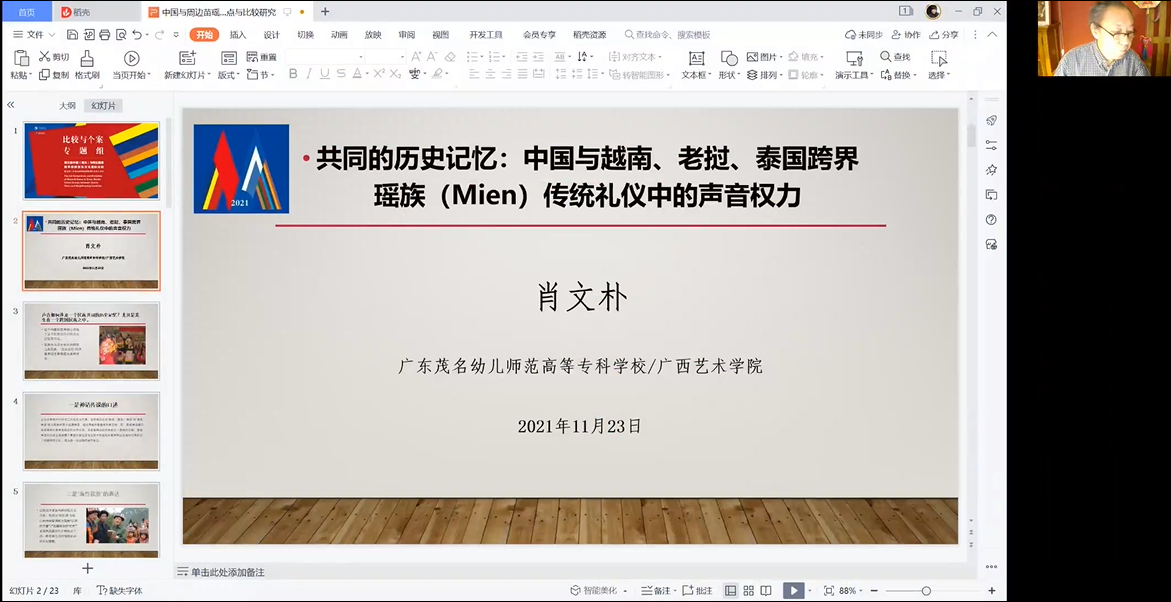Click the Shapes (形状) icon
Image resolution: width=1171 pixels, height=602 pixels.
[x=729, y=59]
